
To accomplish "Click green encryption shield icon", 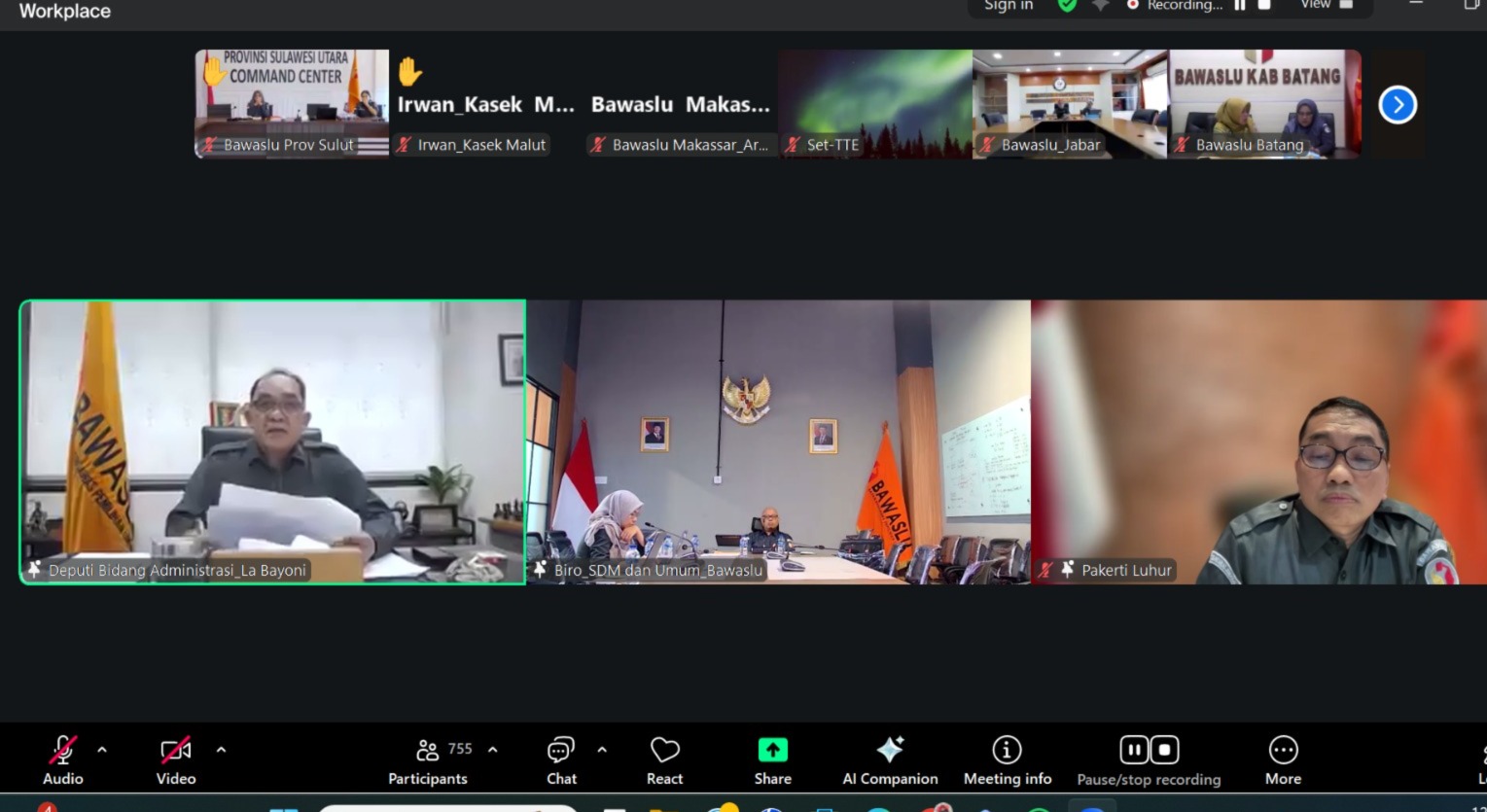I will [x=1067, y=5].
